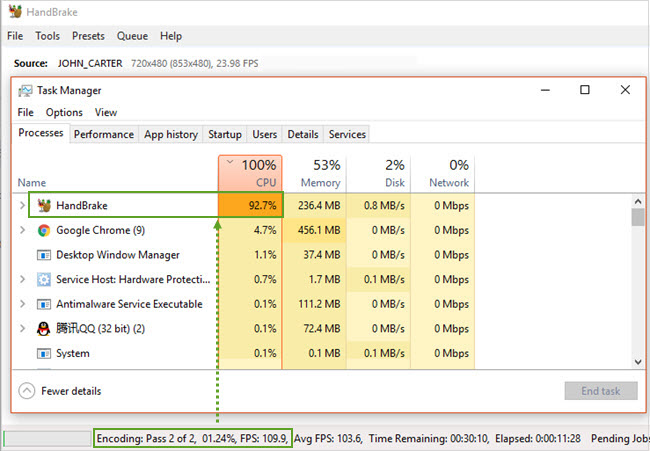Click the HandBrake pineapple icon in title bar
Screen dimensions: 650x451
point(15,12)
